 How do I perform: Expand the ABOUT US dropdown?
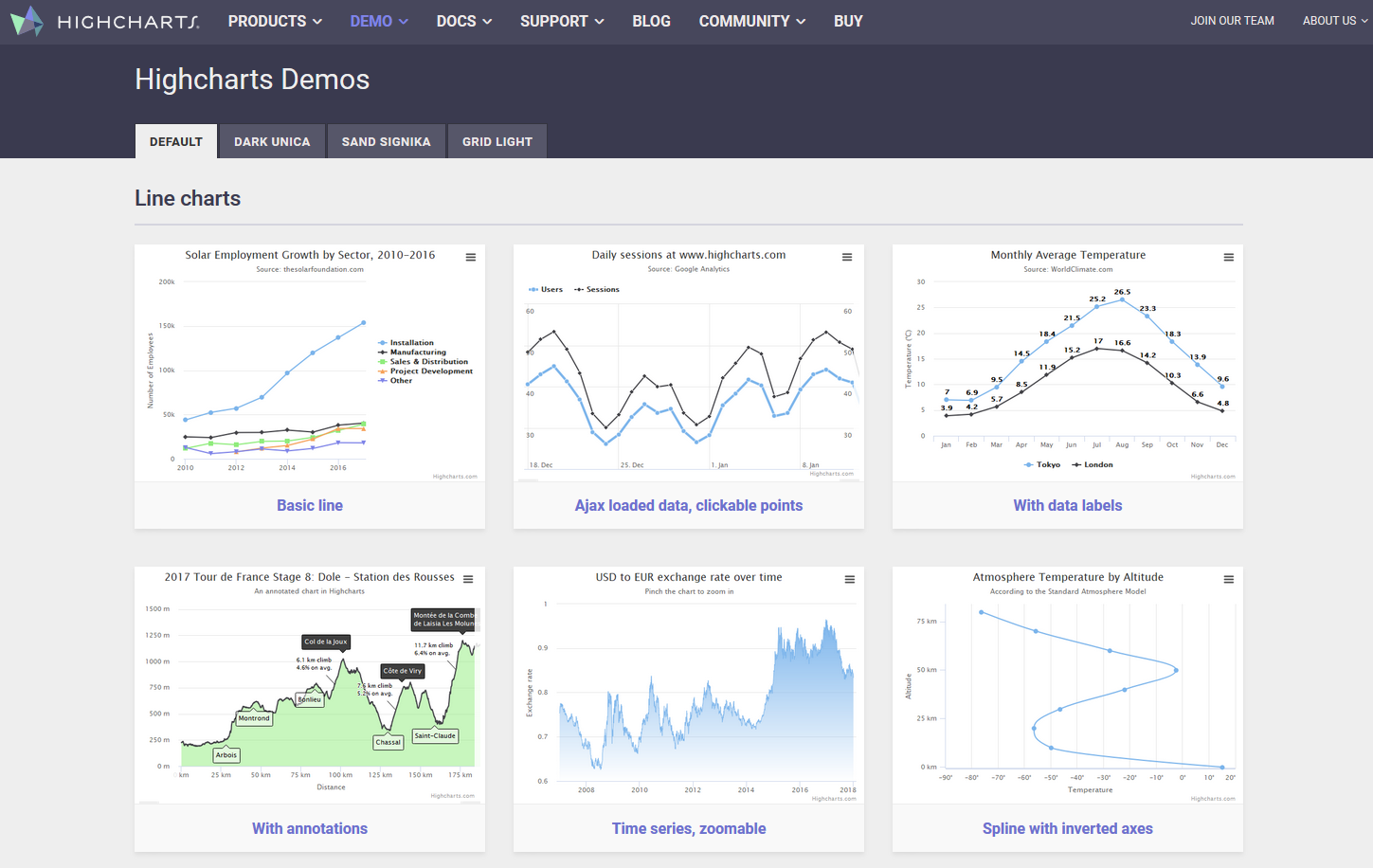click(x=1335, y=21)
